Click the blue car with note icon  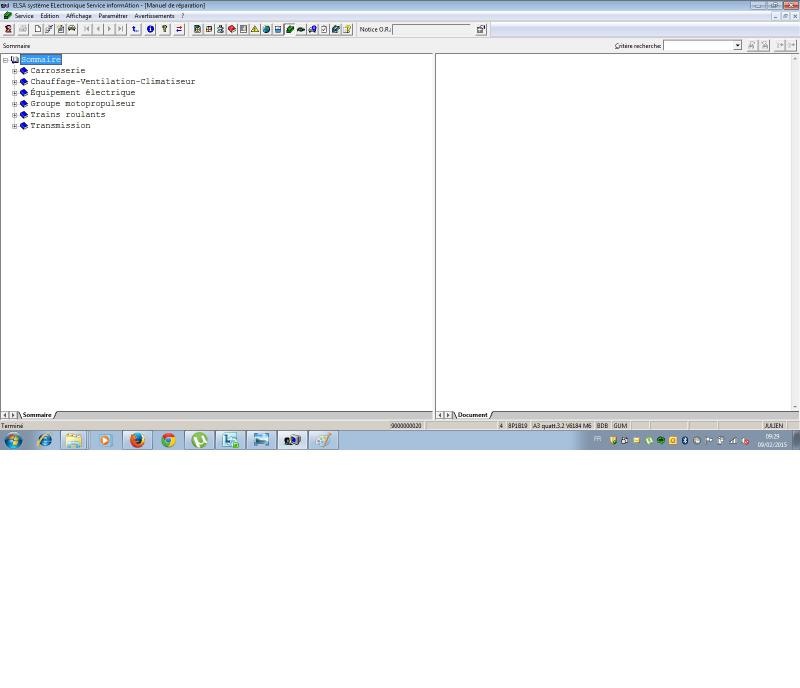[312, 29]
